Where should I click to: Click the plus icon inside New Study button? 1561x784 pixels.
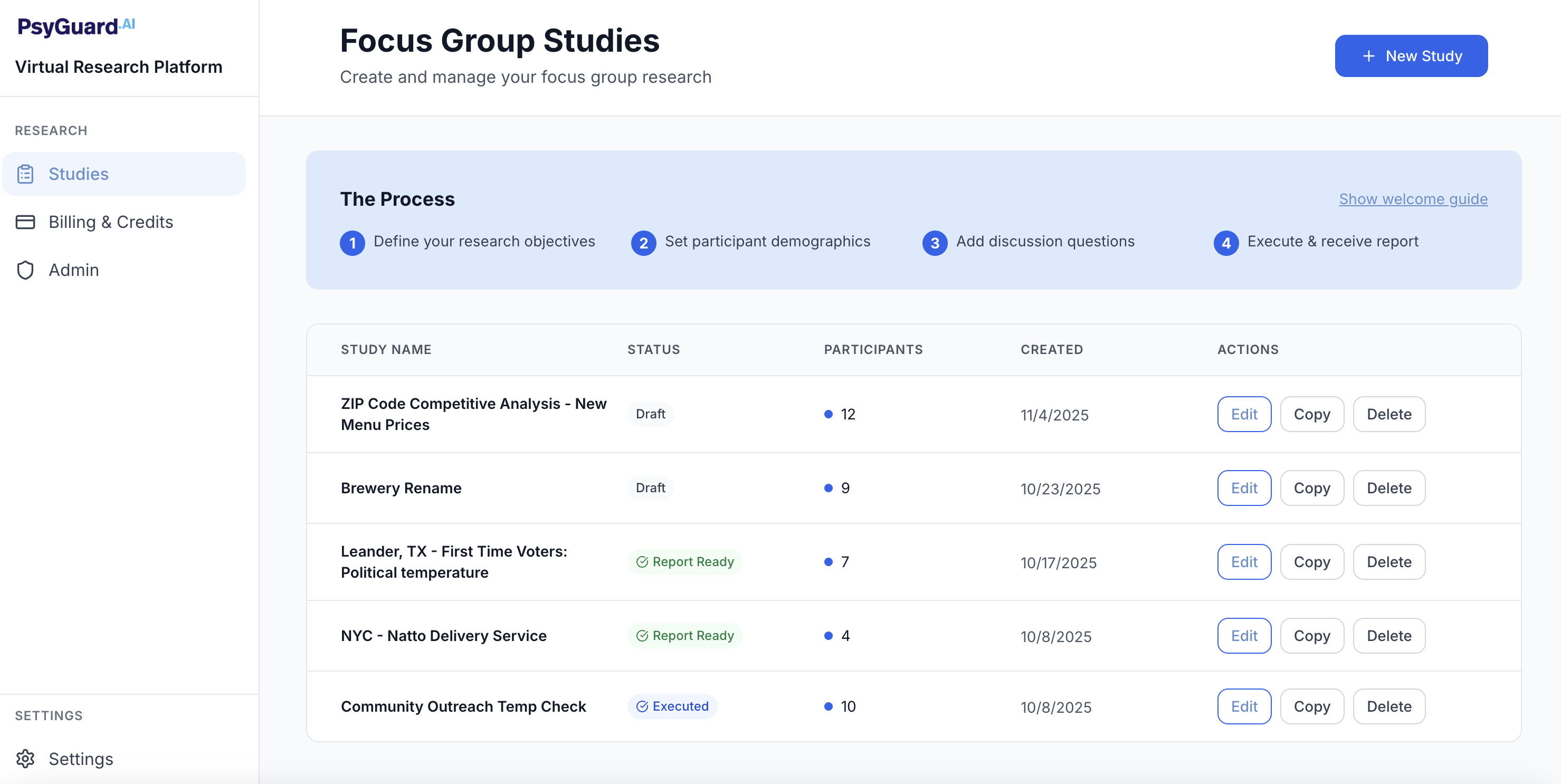click(1368, 56)
